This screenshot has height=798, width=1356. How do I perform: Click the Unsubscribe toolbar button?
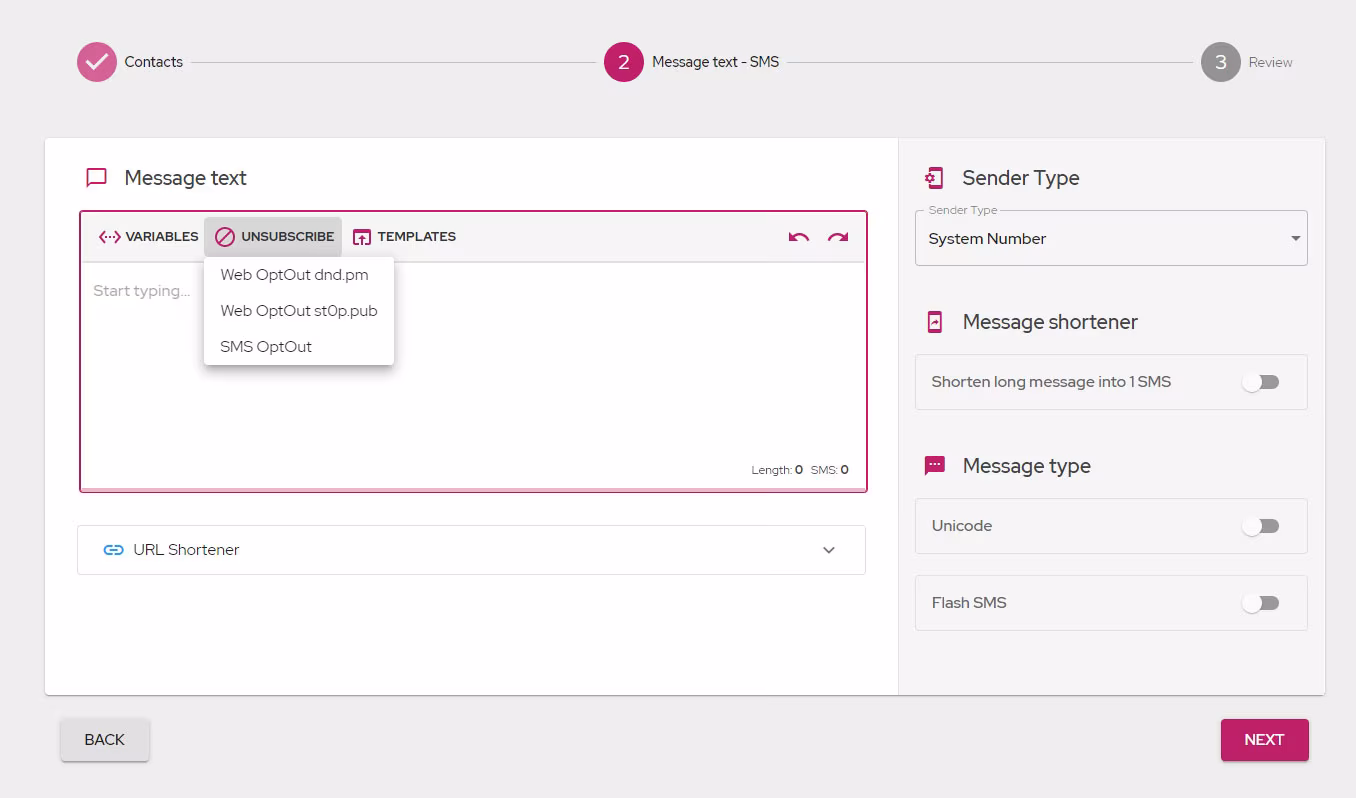click(274, 237)
